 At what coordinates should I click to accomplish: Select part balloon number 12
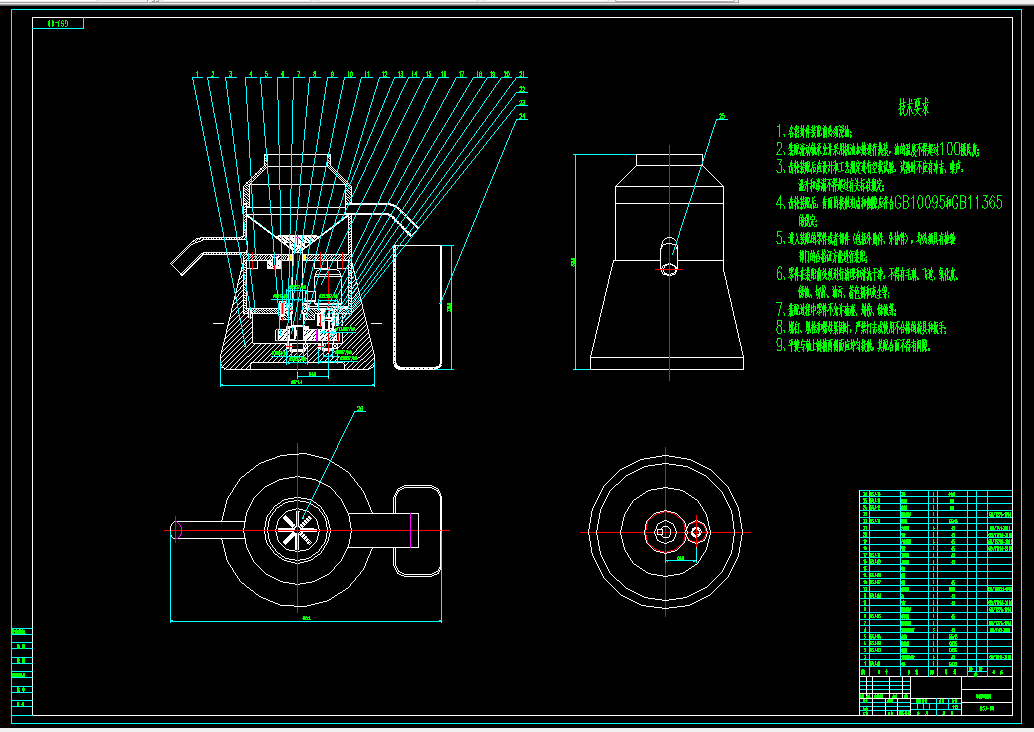click(x=384, y=75)
